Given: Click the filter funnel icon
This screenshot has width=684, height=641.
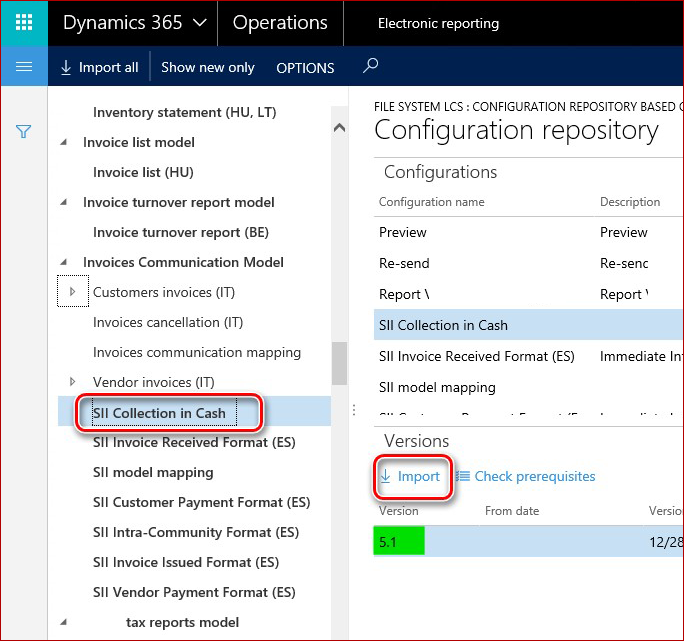Looking at the screenshot, I should [x=24, y=131].
